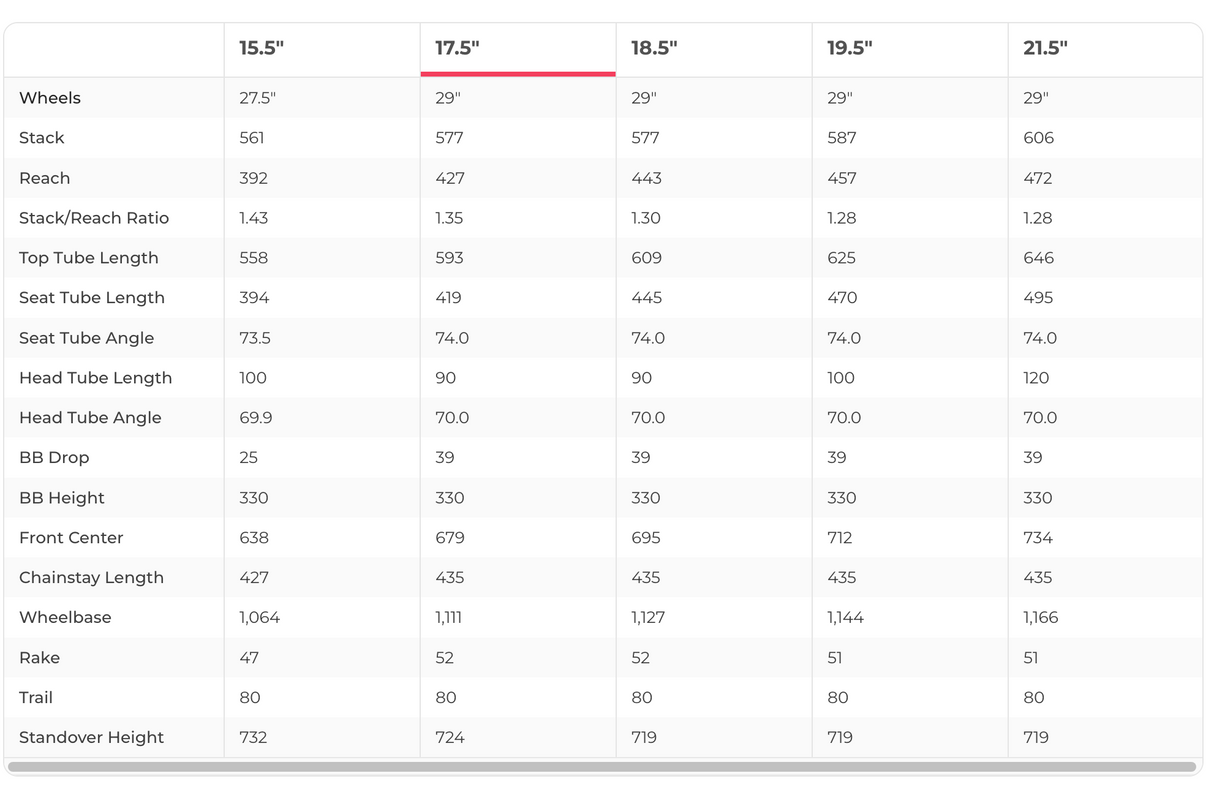Select the Stack/Reach Ratio row label
1214x795 pixels.
94,218
